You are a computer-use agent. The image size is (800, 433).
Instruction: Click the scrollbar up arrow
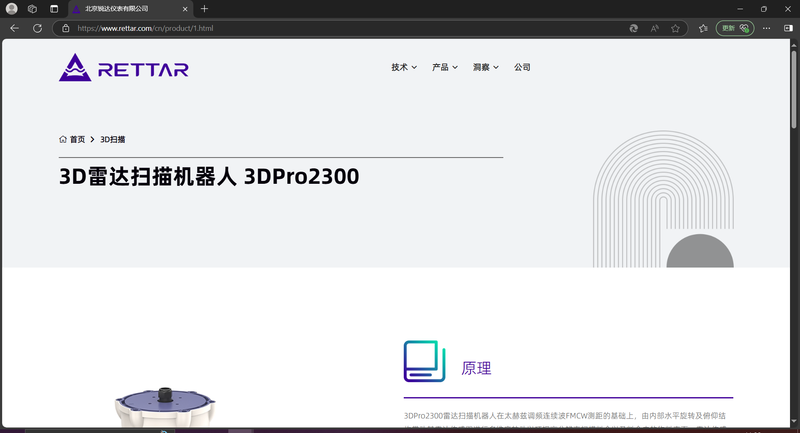click(793, 45)
